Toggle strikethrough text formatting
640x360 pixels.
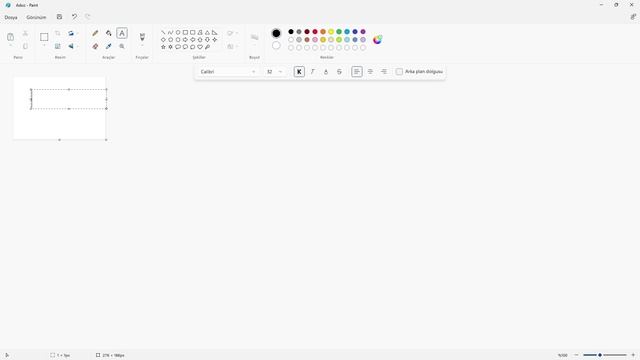pyautogui.click(x=339, y=72)
